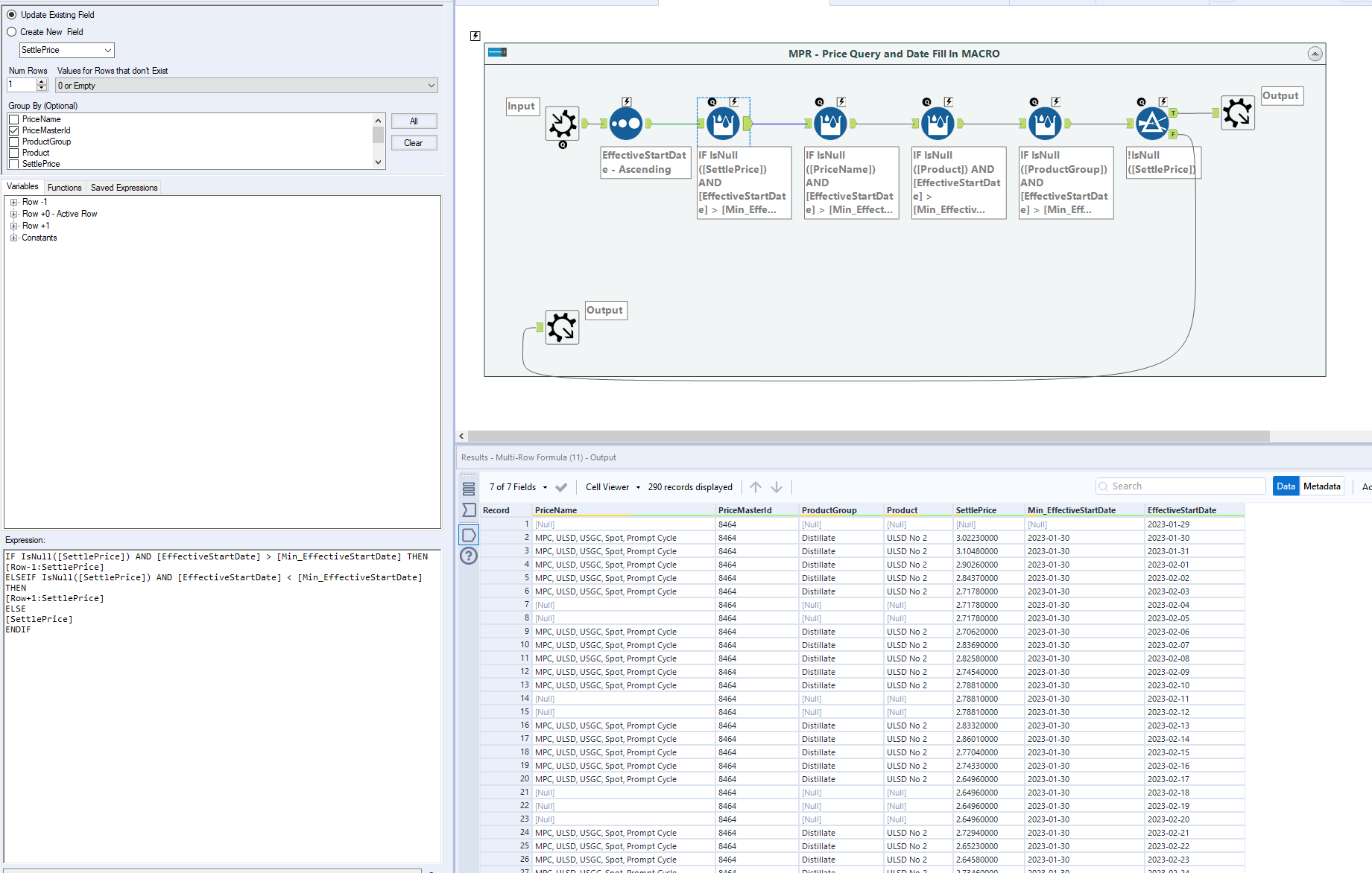Viewport: 1372px width, 873px height.
Task: Expand the Constants variable tree node
Action: 13,238
